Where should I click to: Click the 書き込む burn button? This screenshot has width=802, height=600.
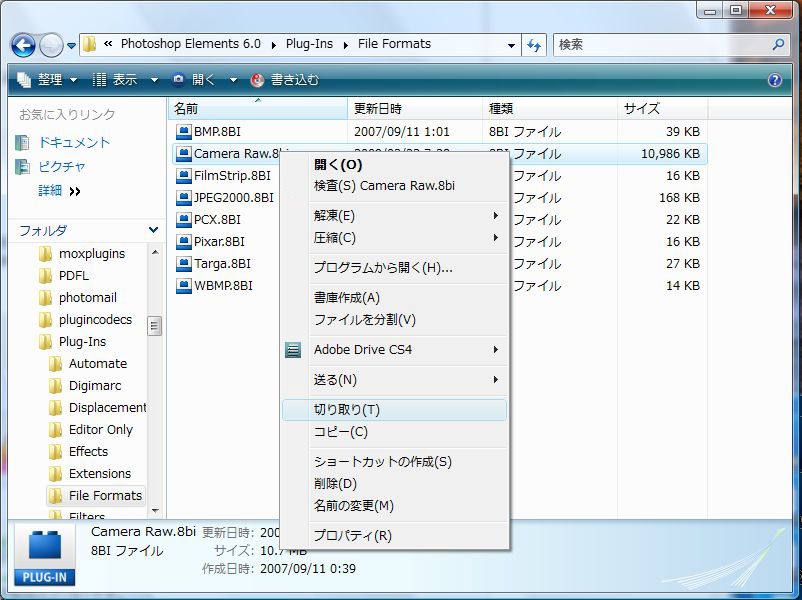point(285,80)
